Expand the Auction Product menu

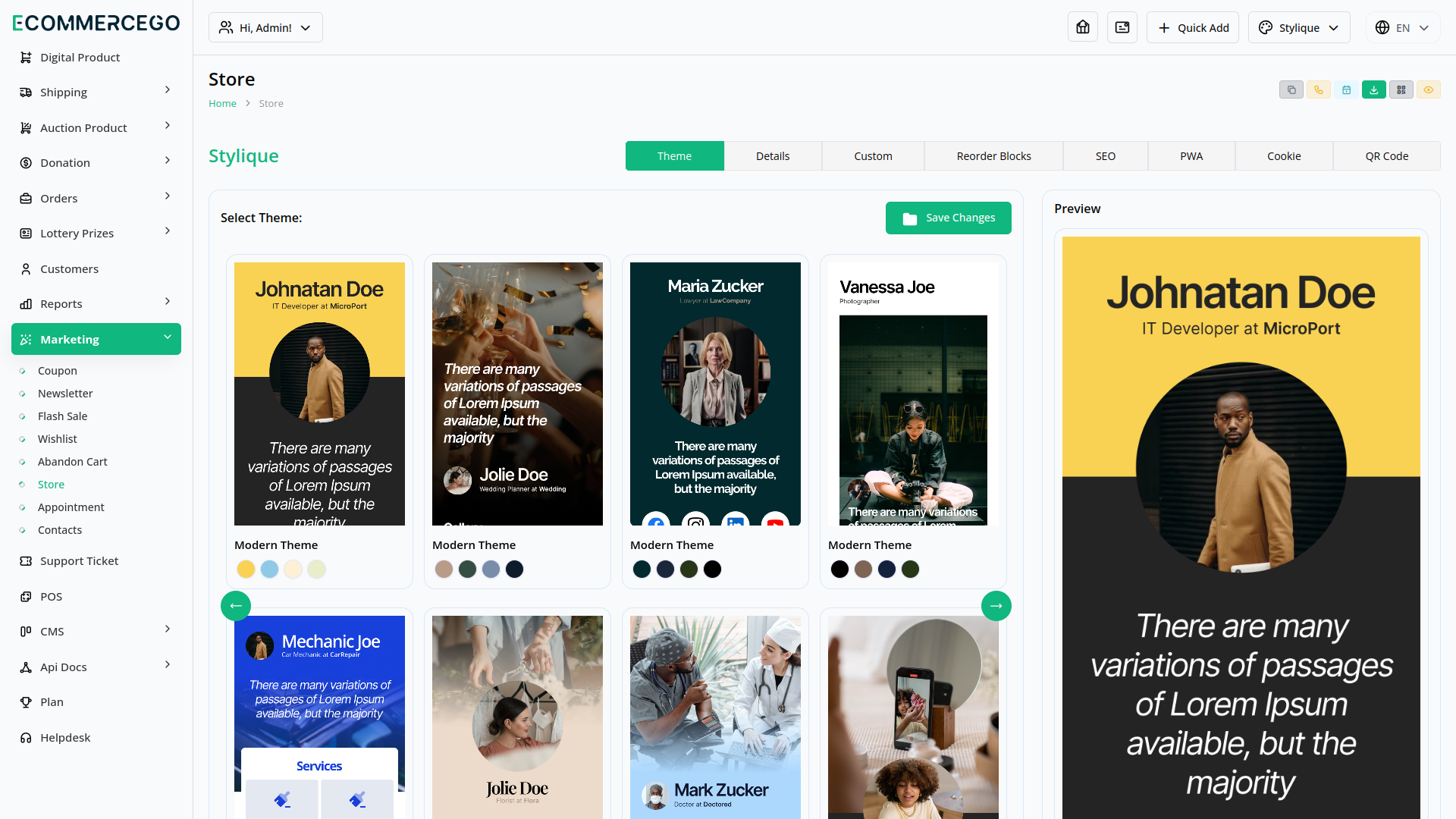coord(96,127)
